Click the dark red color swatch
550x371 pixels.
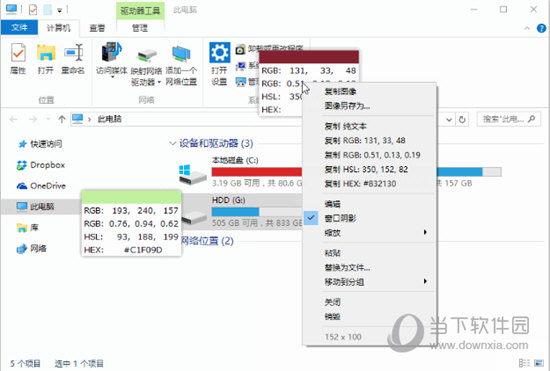pyautogui.click(x=309, y=57)
